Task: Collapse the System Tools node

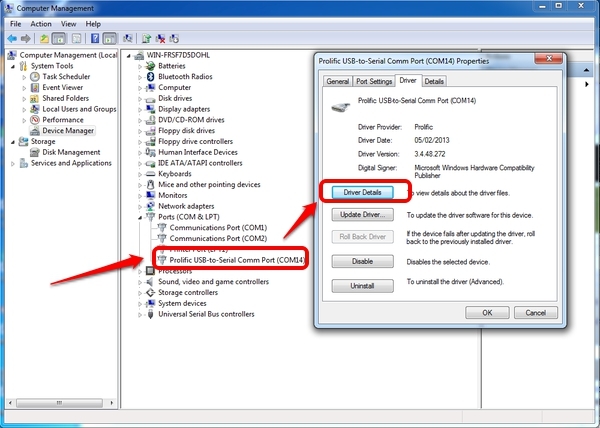Action: point(13,67)
